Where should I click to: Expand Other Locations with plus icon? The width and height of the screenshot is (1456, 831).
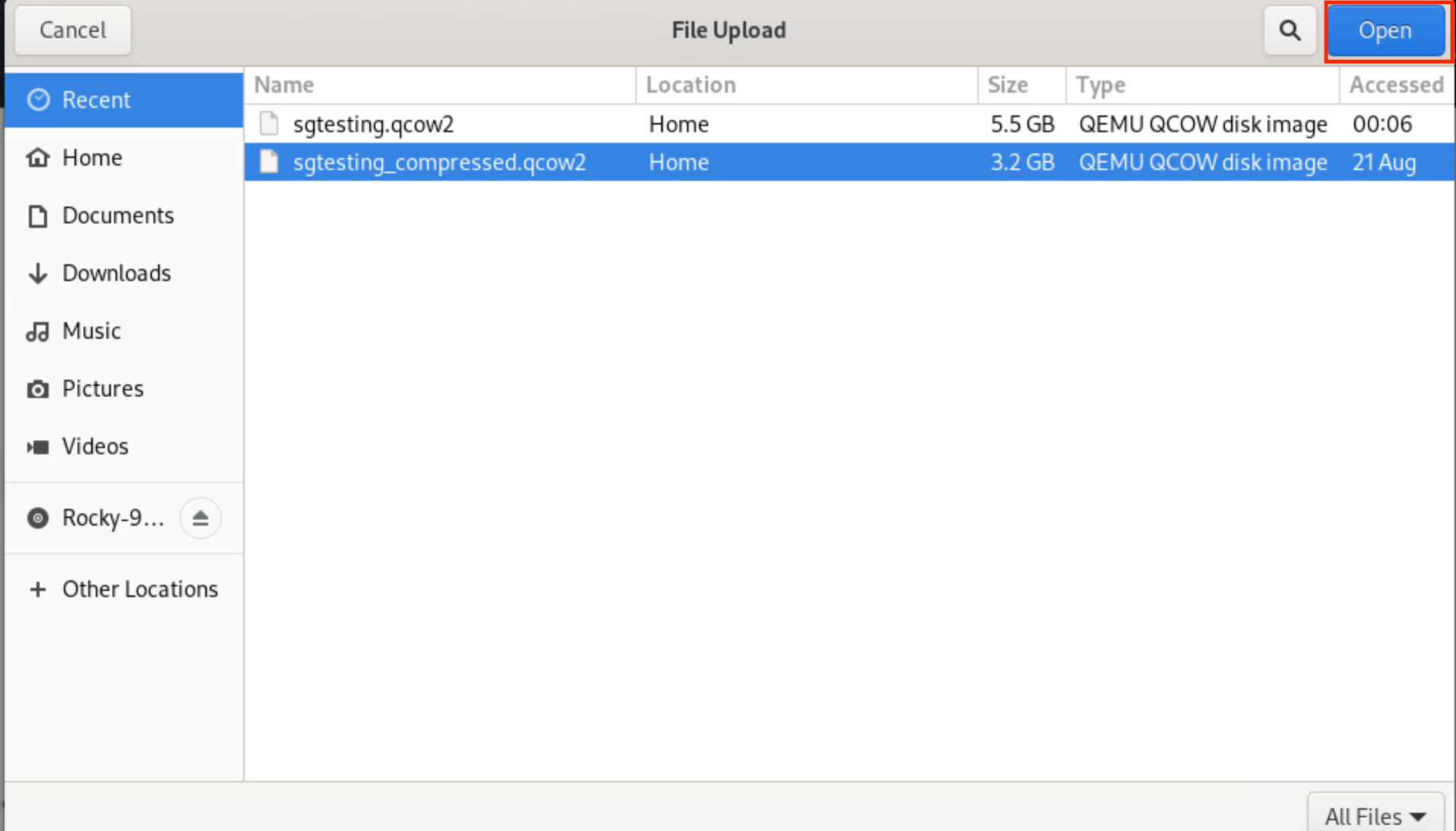(37, 589)
